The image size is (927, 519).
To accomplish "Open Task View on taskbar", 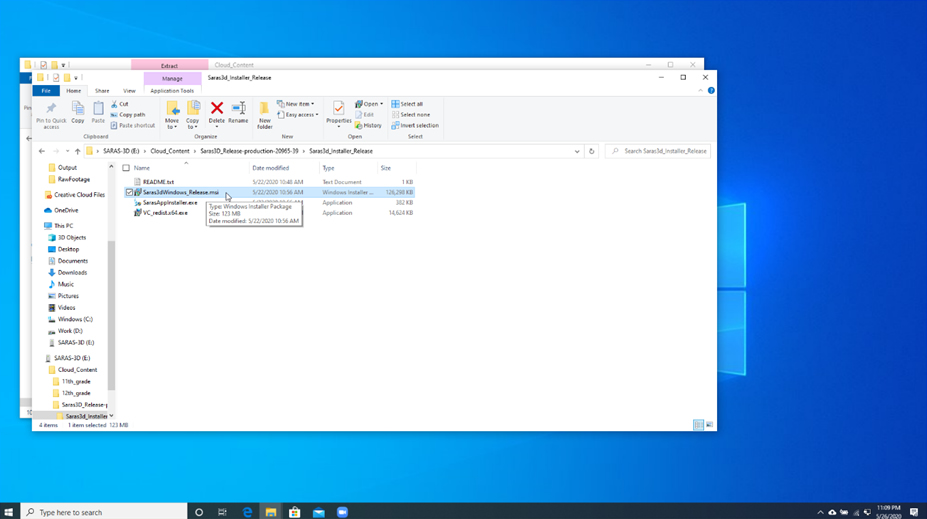I will 222,512.
